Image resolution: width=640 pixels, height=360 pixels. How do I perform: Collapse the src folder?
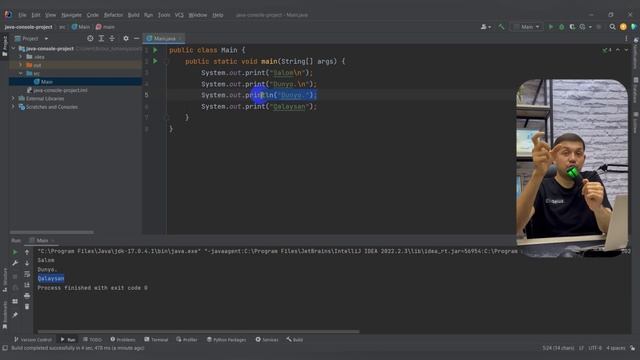click(20, 73)
